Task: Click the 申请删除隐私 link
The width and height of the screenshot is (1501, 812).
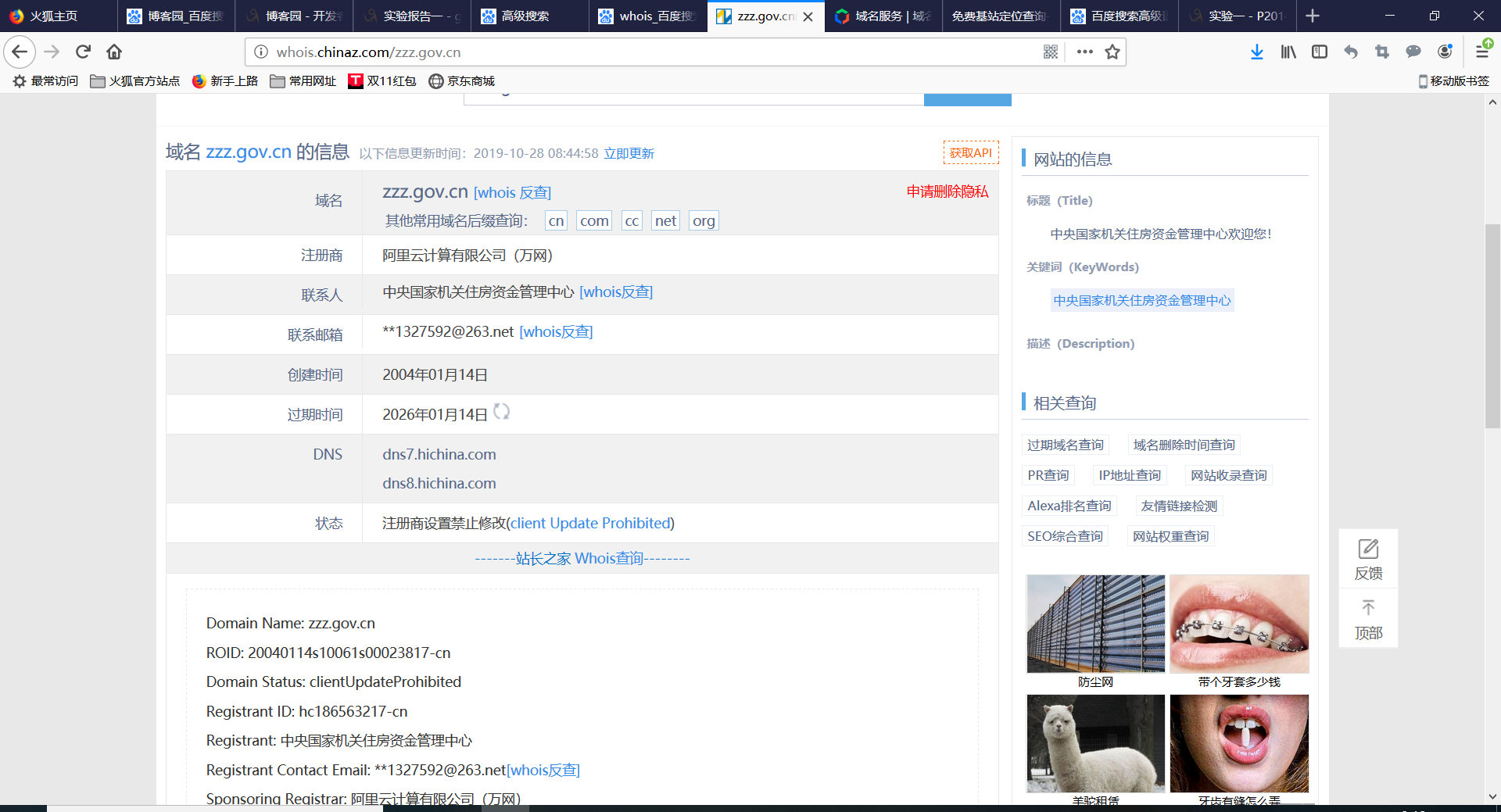Action: 948,191
